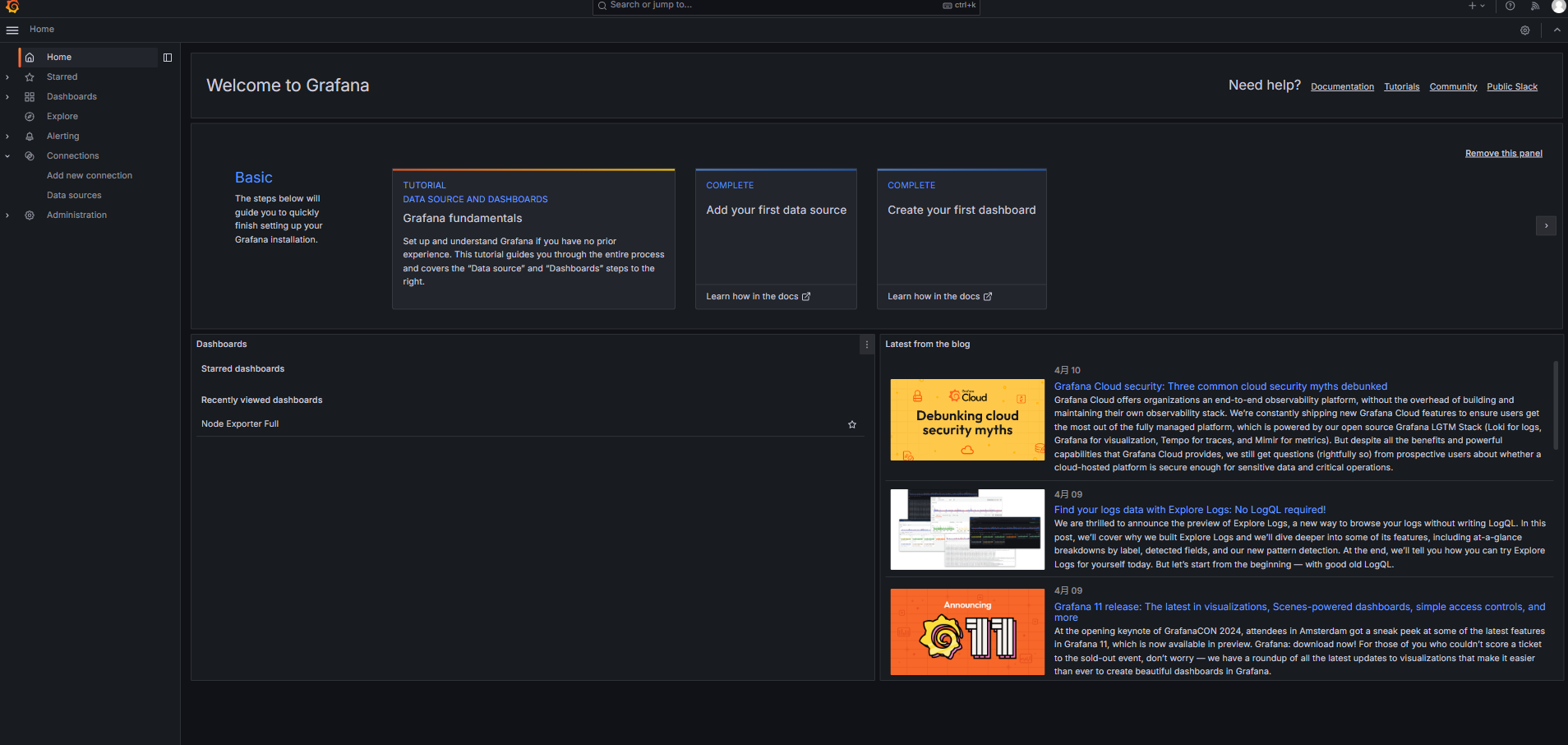Open the hamburger navigation menu

coord(12,30)
